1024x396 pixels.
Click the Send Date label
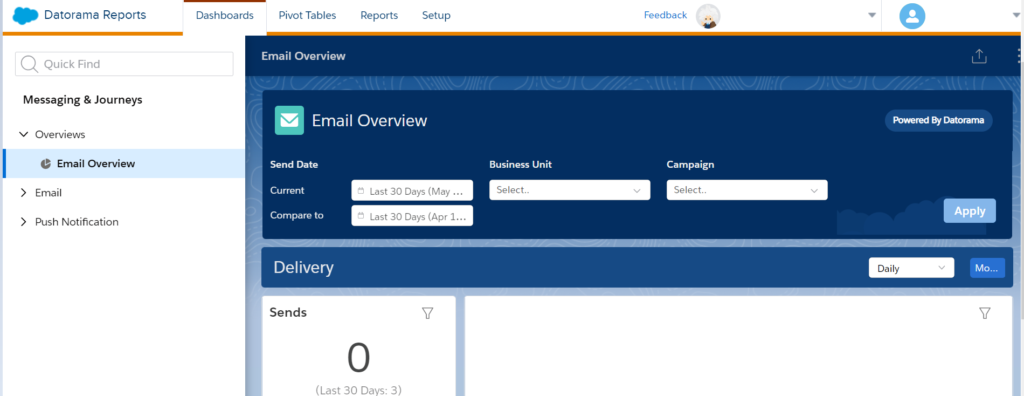[x=294, y=165]
